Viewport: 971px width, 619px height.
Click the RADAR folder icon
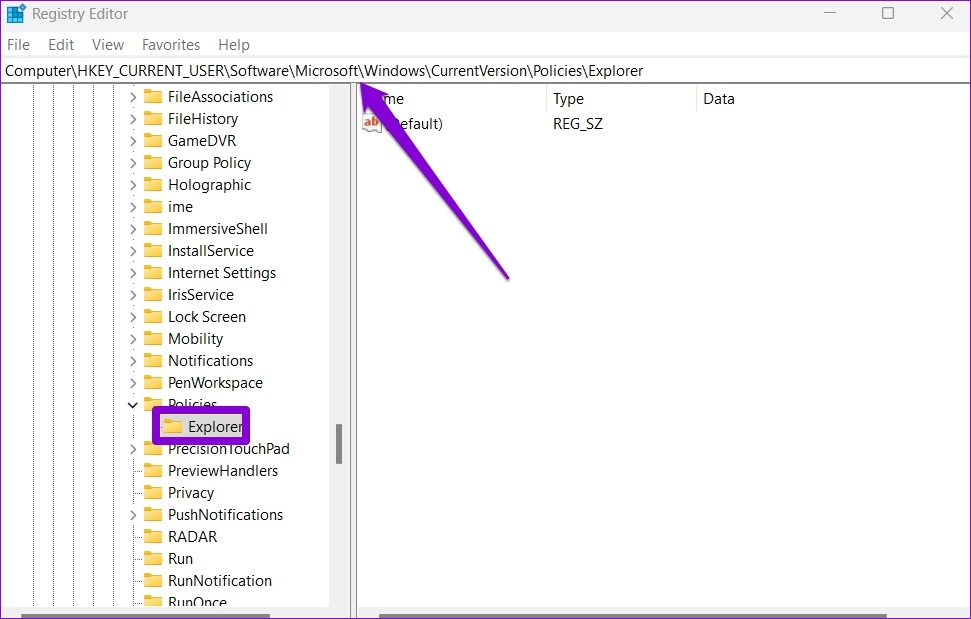click(x=153, y=537)
